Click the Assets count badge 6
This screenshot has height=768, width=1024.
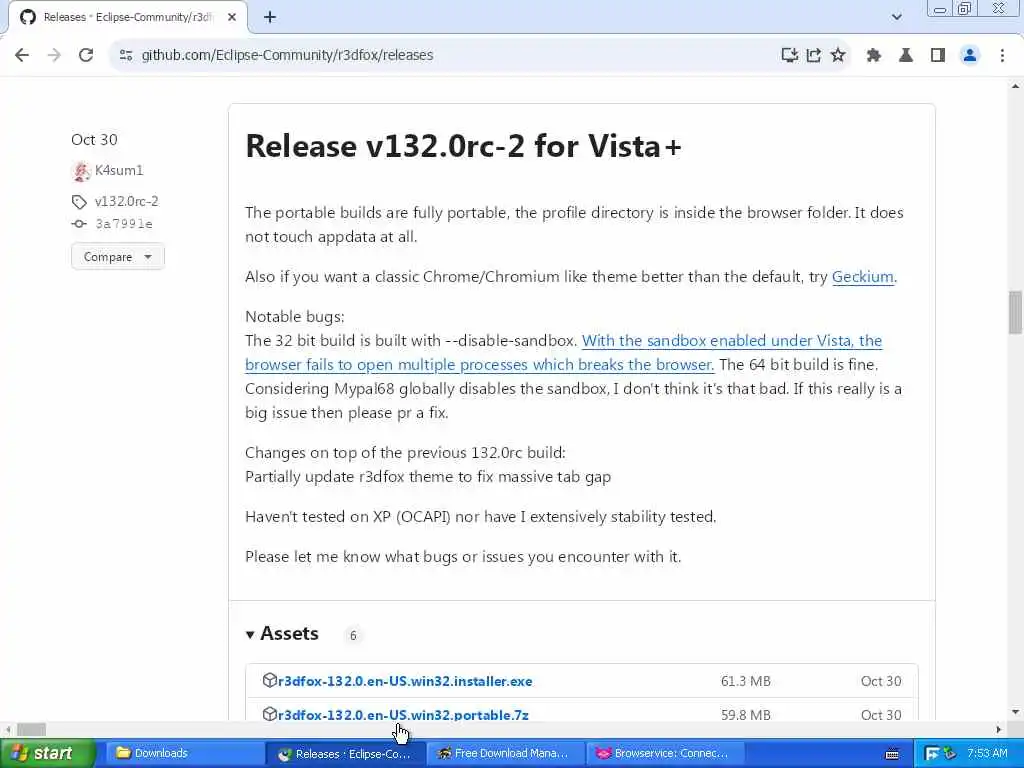click(353, 635)
